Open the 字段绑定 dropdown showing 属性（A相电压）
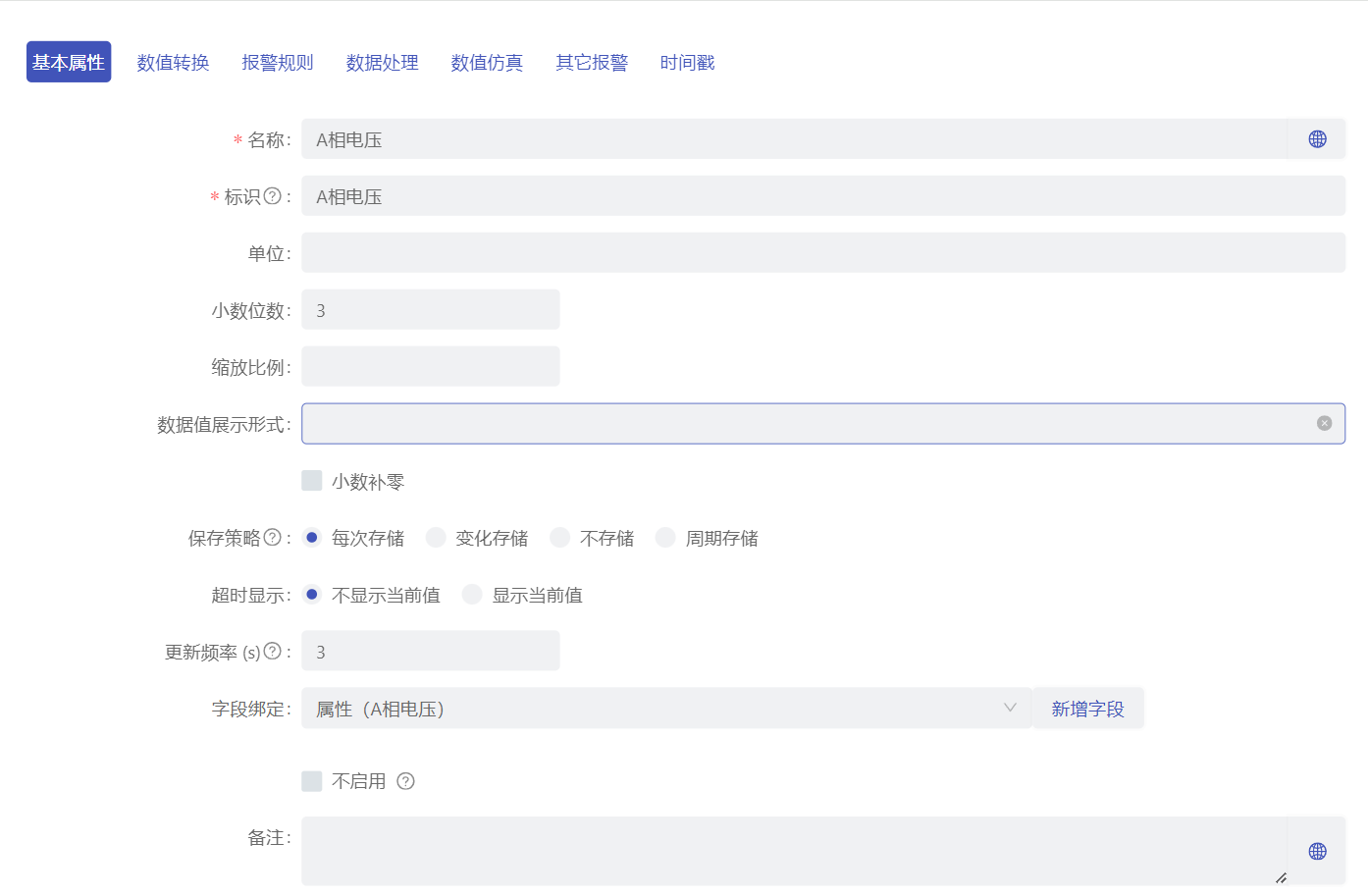Image resolution: width=1368 pixels, height=896 pixels. 666,709
